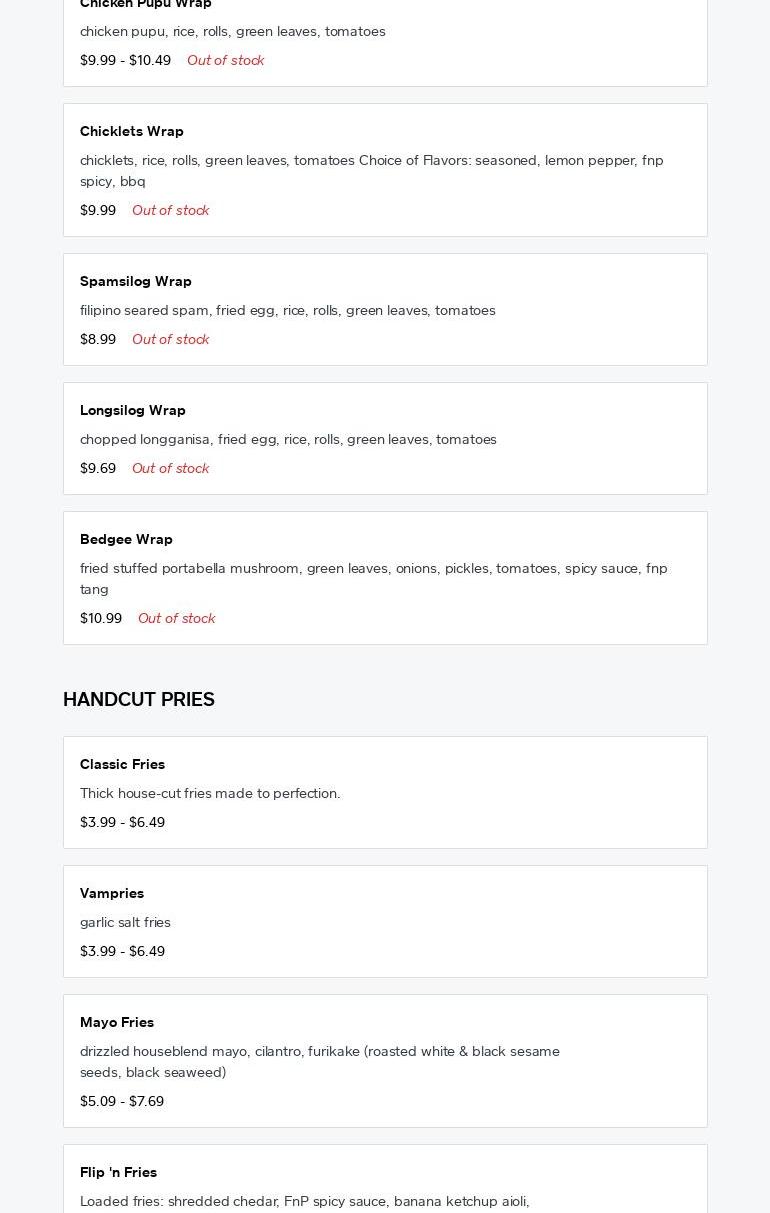Select the Longsilog Wrap menu title
The height and width of the screenshot is (1213, 770).
click(132, 410)
